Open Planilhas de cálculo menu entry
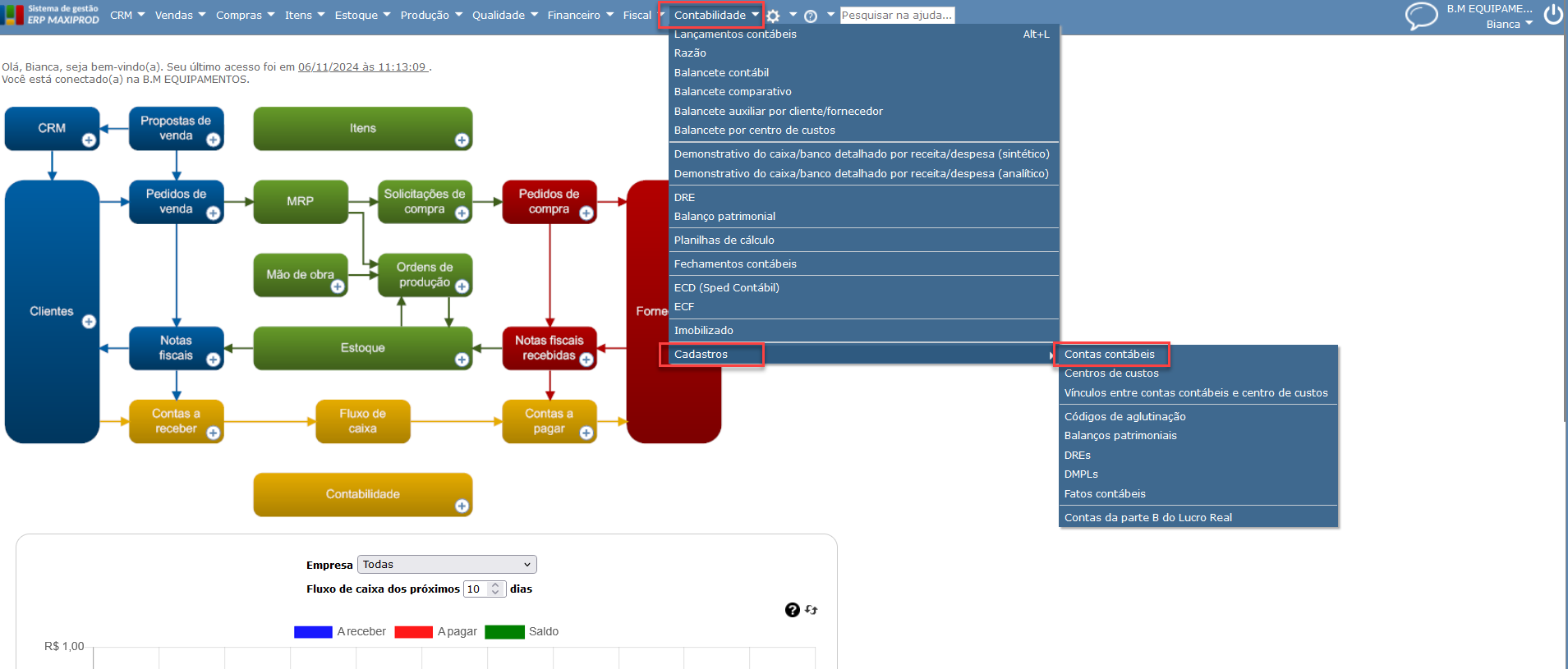 [x=862, y=241]
